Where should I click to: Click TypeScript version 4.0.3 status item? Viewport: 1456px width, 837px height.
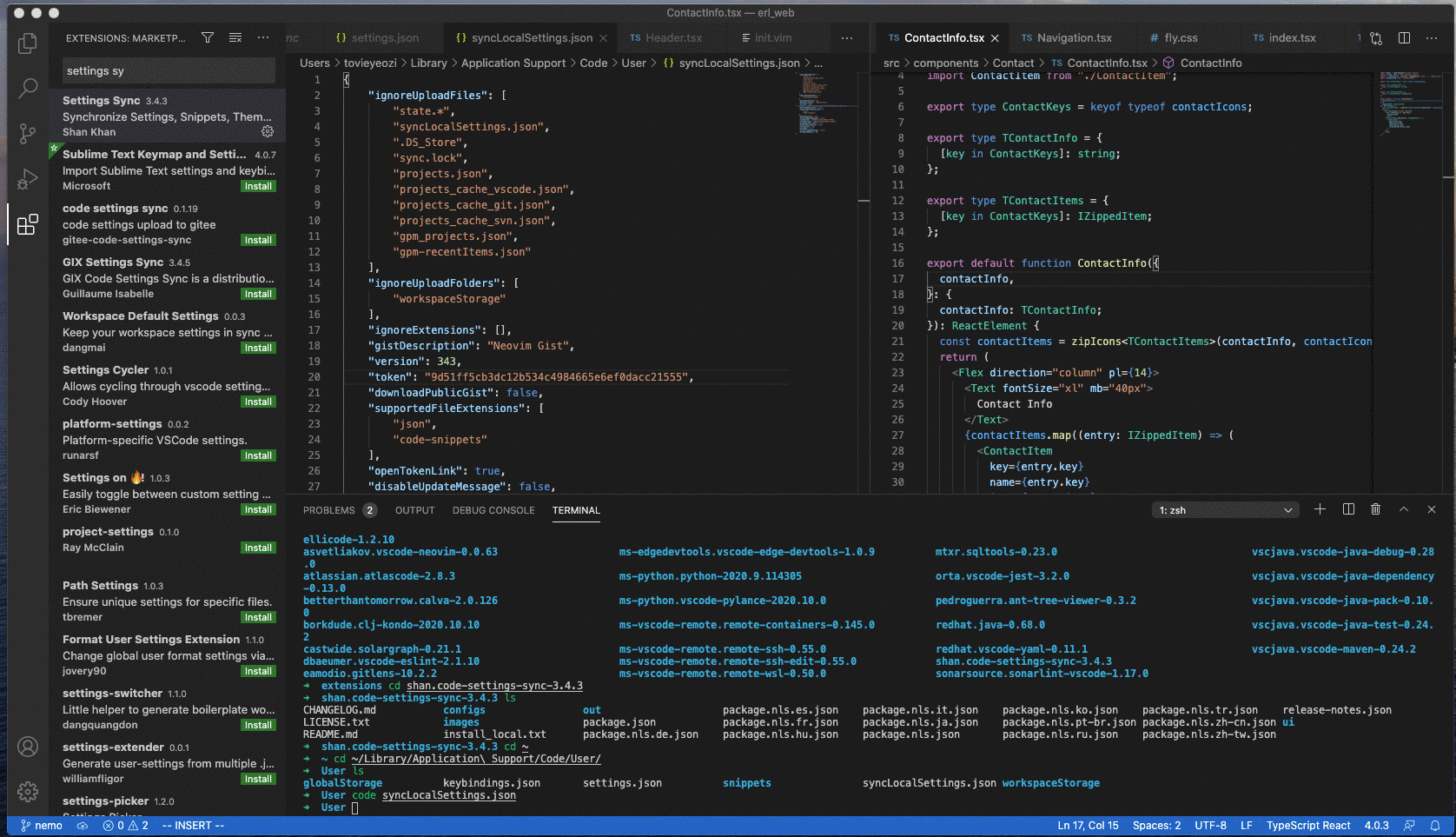tap(1376, 826)
